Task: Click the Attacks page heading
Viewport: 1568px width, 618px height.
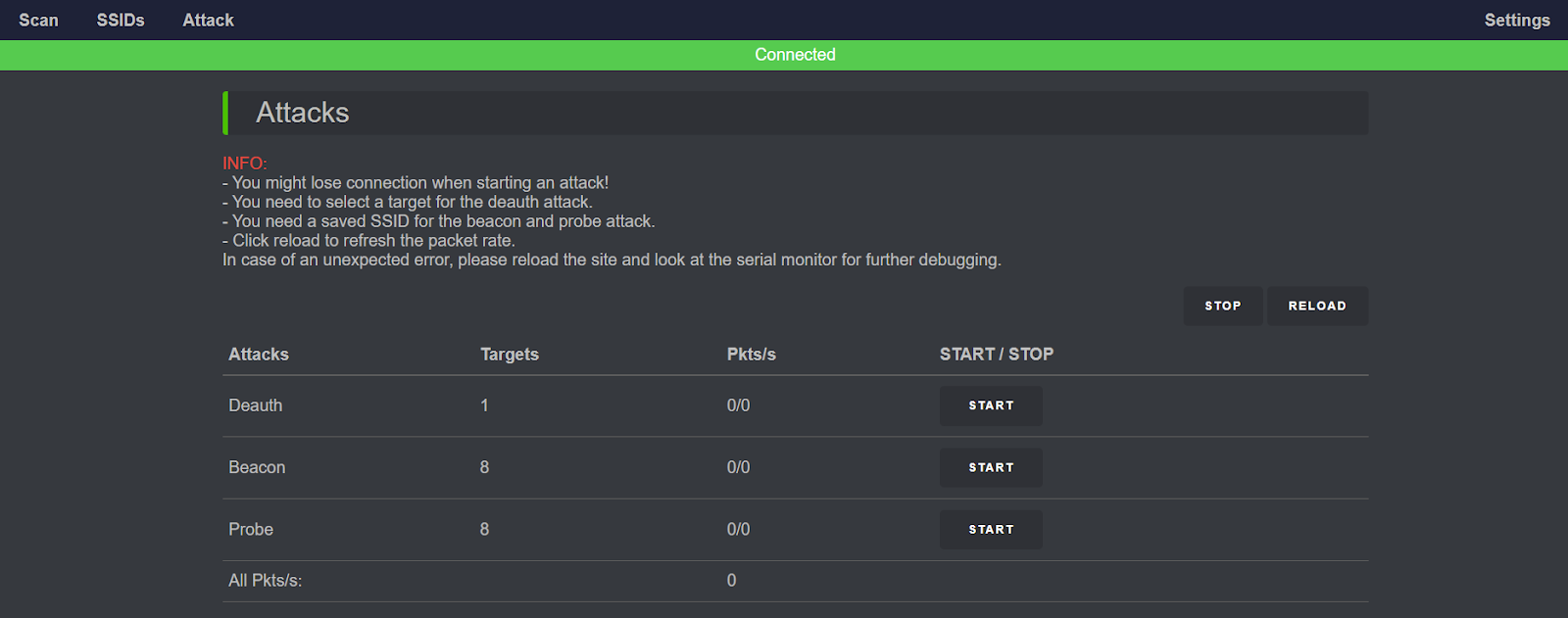Action: tap(303, 113)
